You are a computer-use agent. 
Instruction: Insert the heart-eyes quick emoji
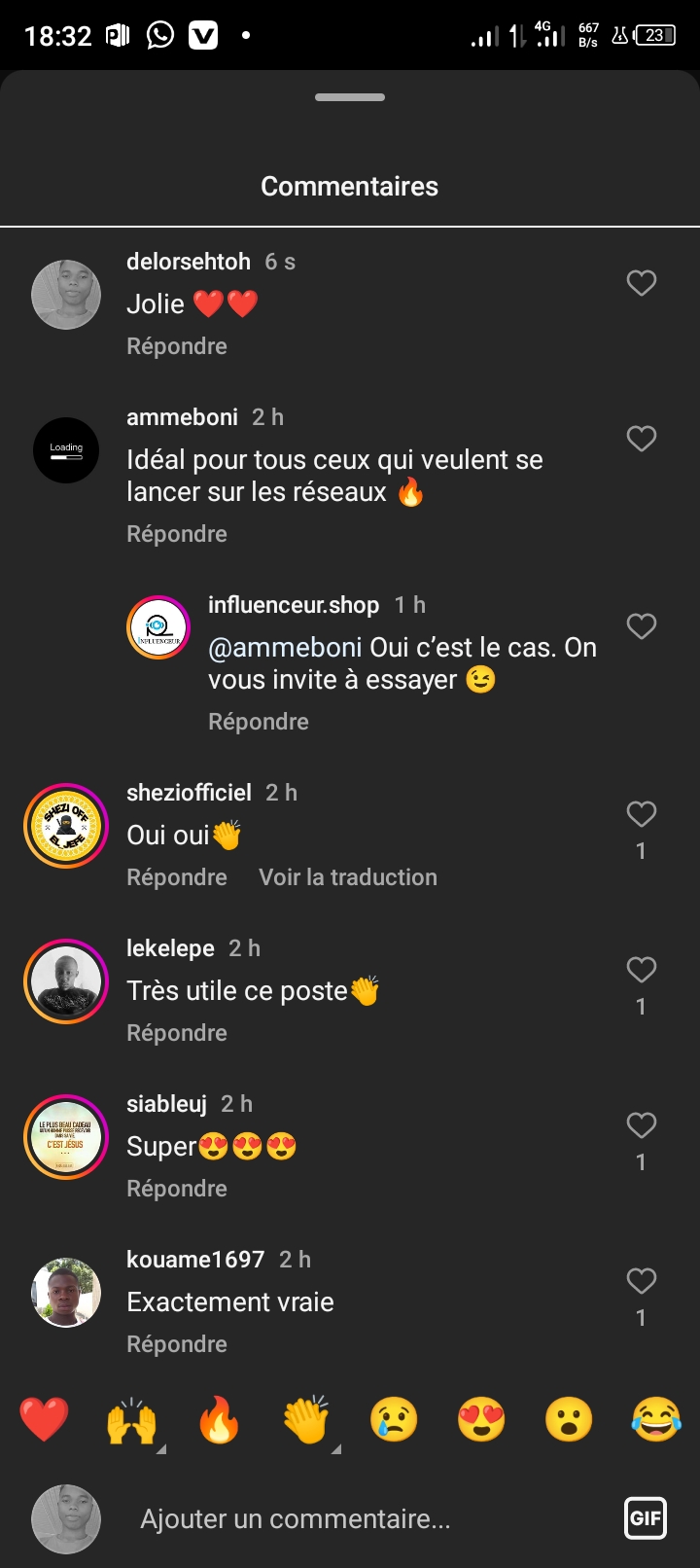click(x=481, y=1419)
